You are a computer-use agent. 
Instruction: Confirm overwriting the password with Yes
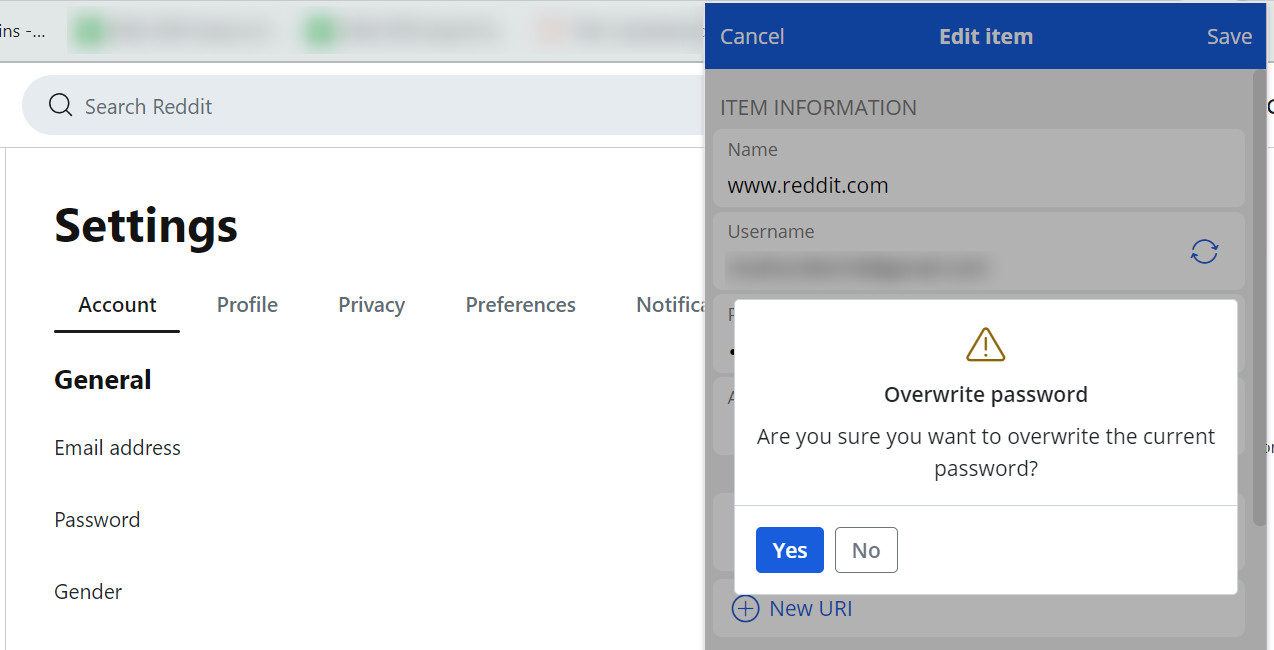[789, 550]
